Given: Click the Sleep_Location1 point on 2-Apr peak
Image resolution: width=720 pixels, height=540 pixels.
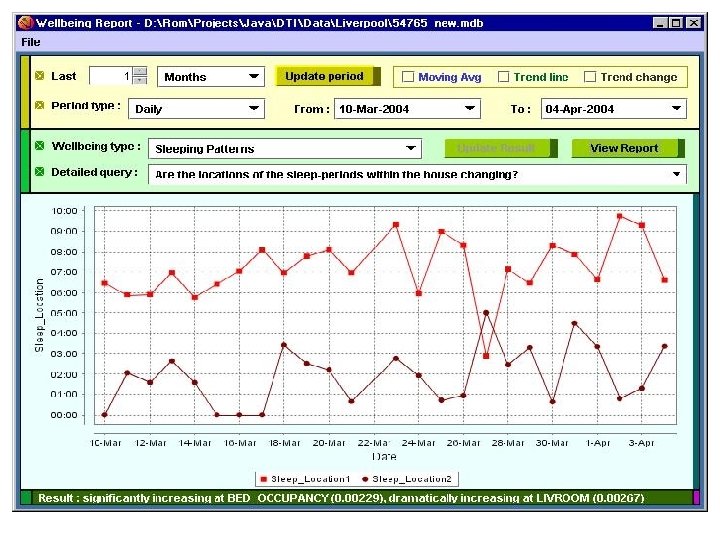Looking at the screenshot, I should pos(619,216).
